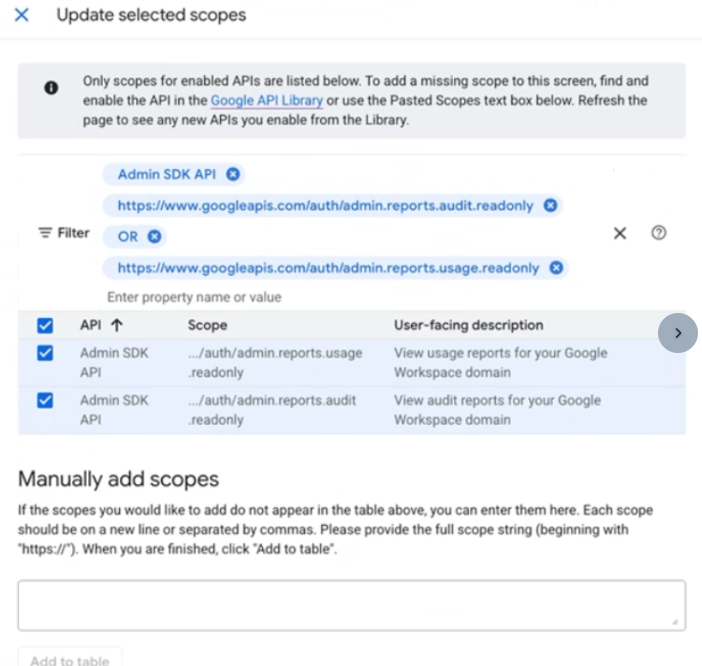Open the filter help question mark icon
702x666 pixels.
point(658,233)
